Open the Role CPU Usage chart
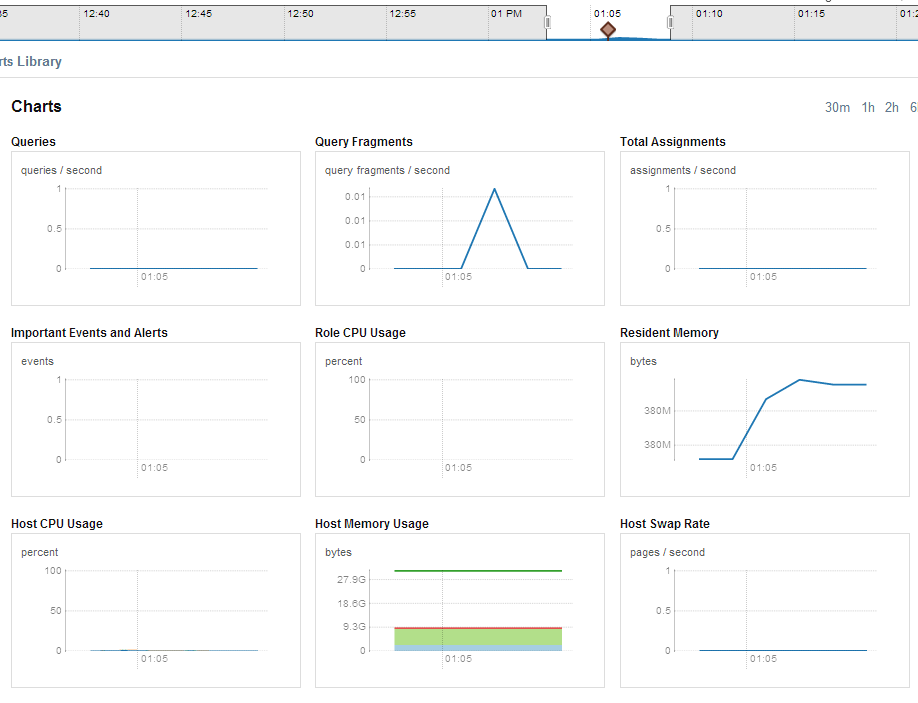The height and width of the screenshot is (703, 918). tap(460, 419)
